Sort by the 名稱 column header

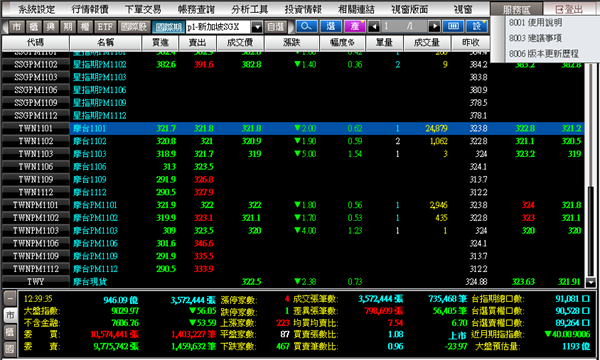click(105, 43)
